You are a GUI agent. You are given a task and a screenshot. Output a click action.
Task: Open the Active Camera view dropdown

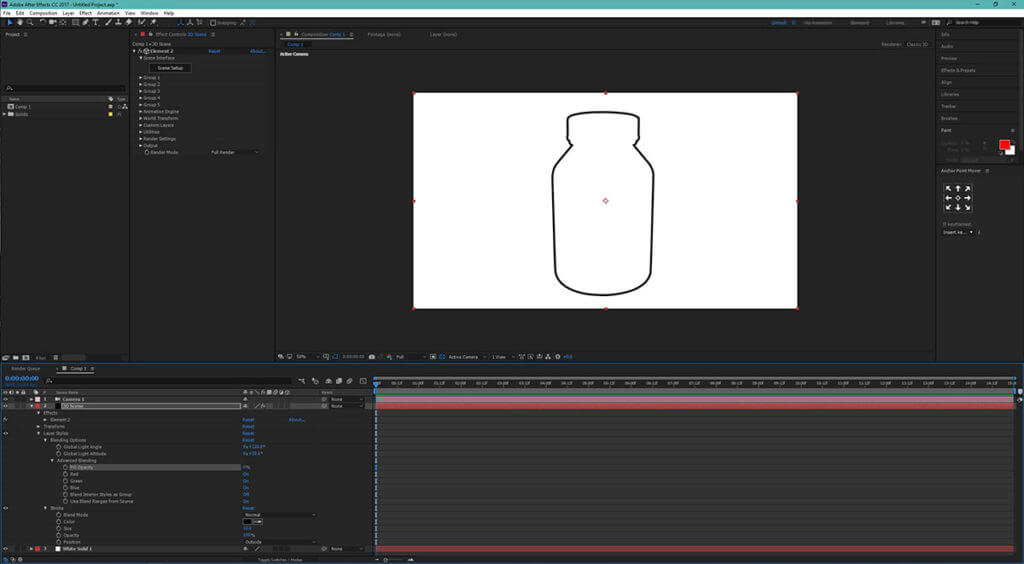[468, 357]
